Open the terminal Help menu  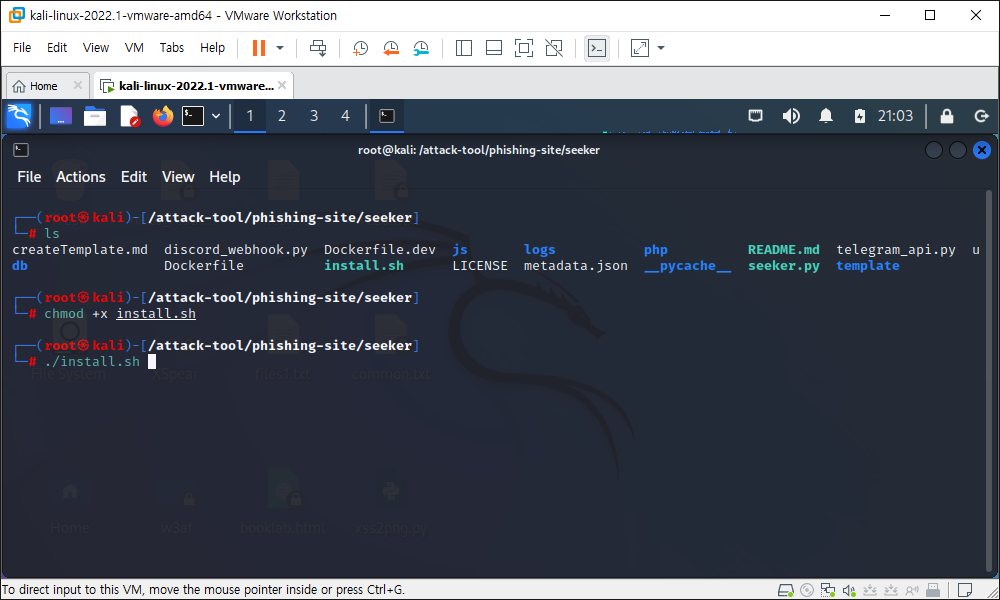tap(224, 177)
